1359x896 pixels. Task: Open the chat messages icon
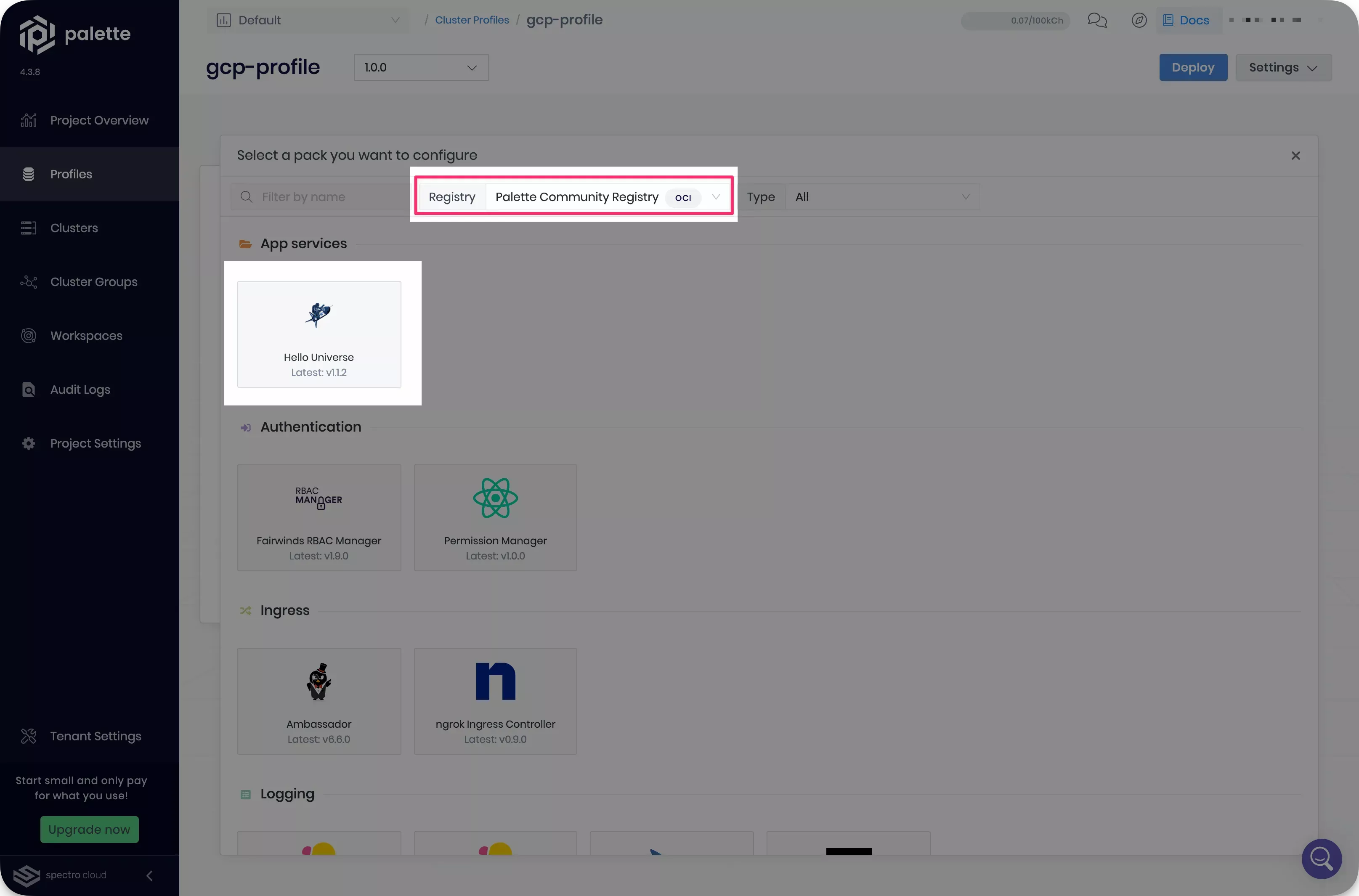click(1097, 21)
